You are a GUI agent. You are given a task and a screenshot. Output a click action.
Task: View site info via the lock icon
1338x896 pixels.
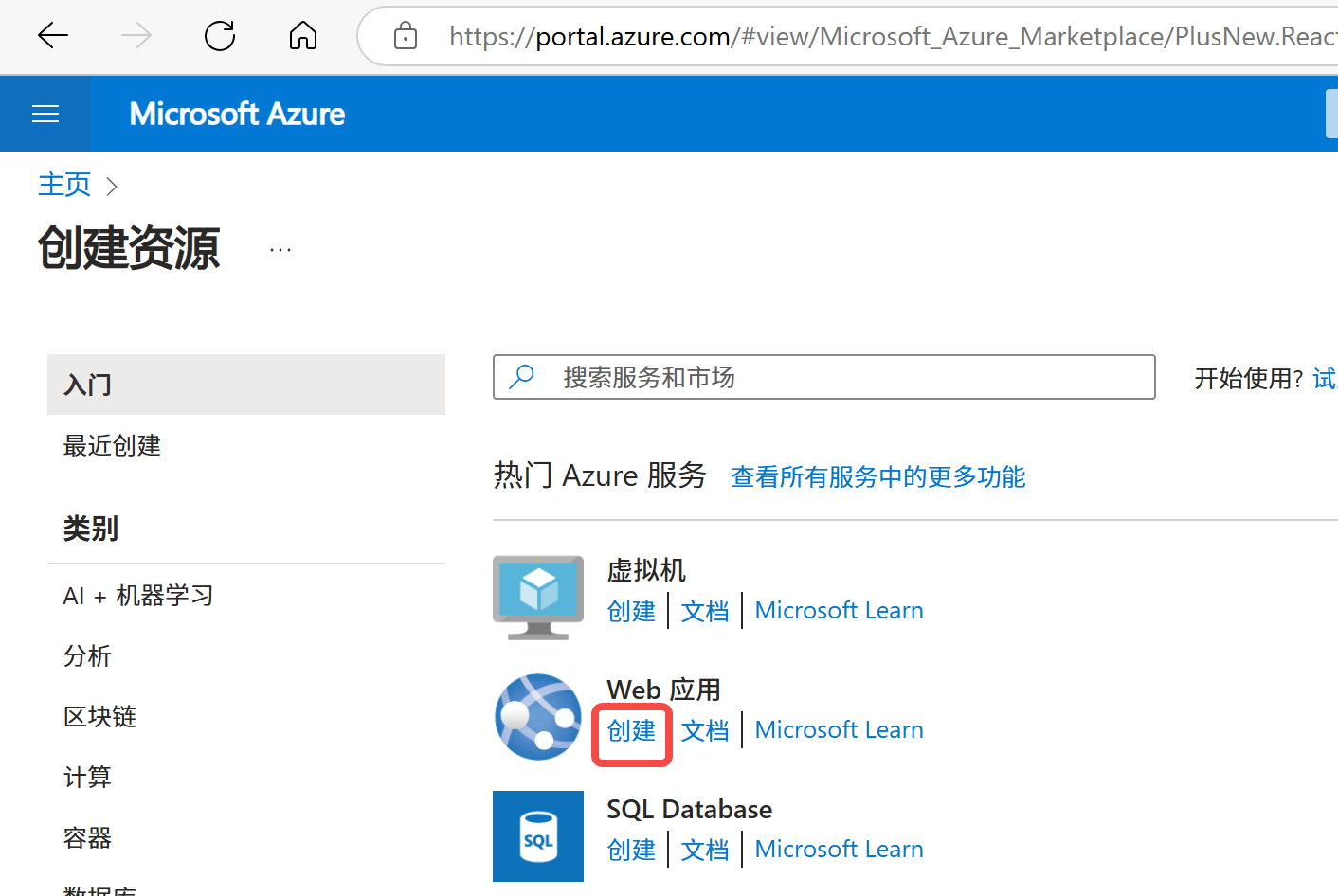pos(406,36)
